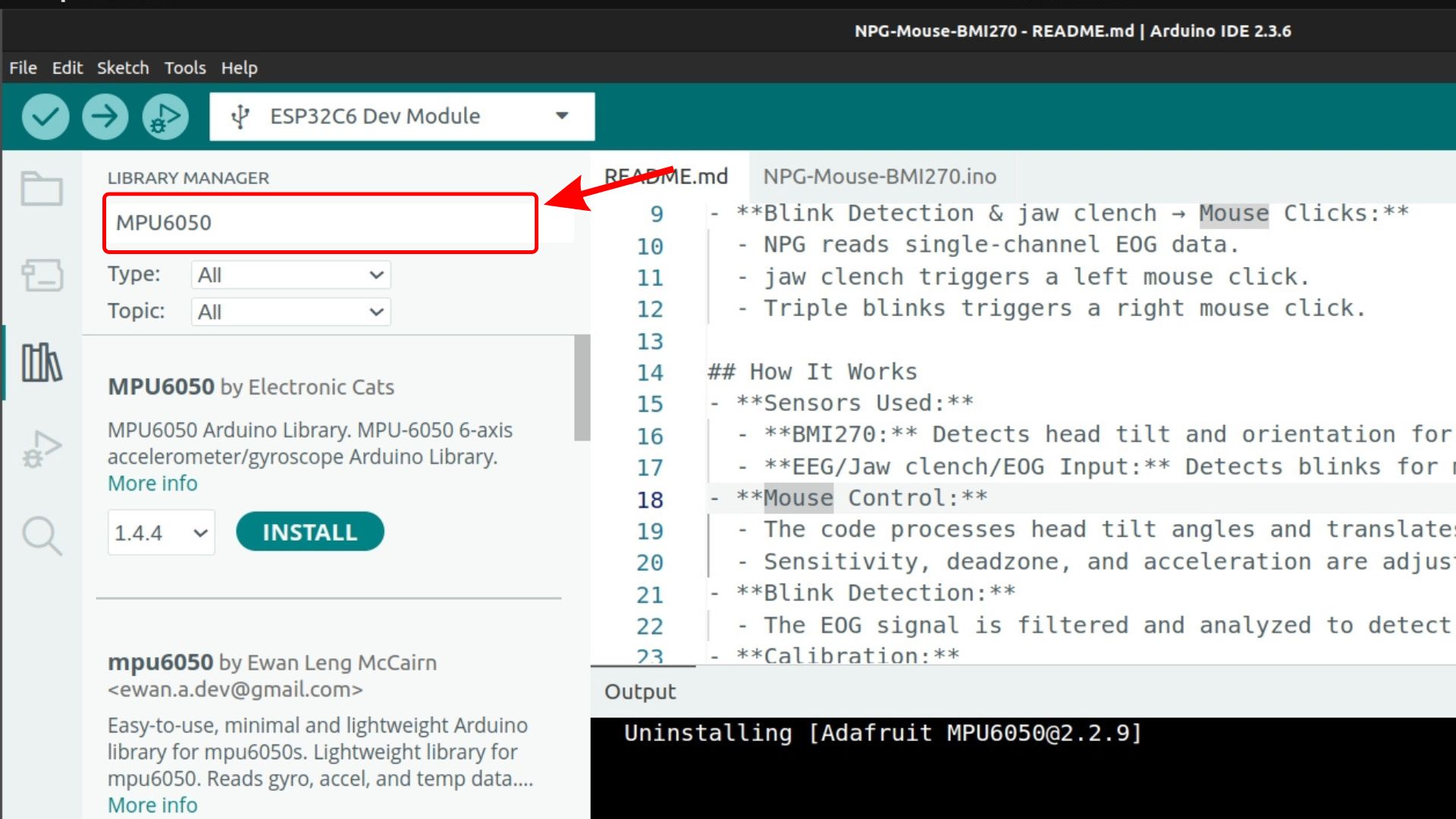The width and height of the screenshot is (1456, 819).
Task: Open the Sketch menu
Action: (123, 67)
